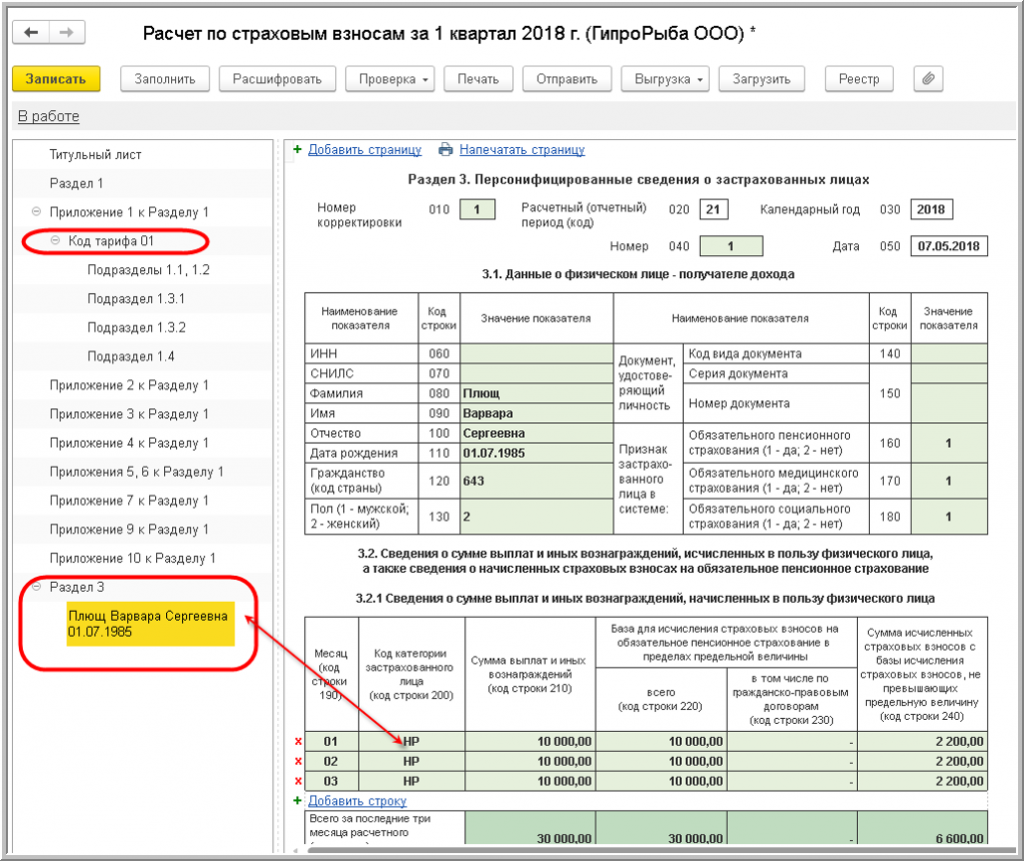Select Приложение 3 к Разделу 1

click(x=129, y=414)
